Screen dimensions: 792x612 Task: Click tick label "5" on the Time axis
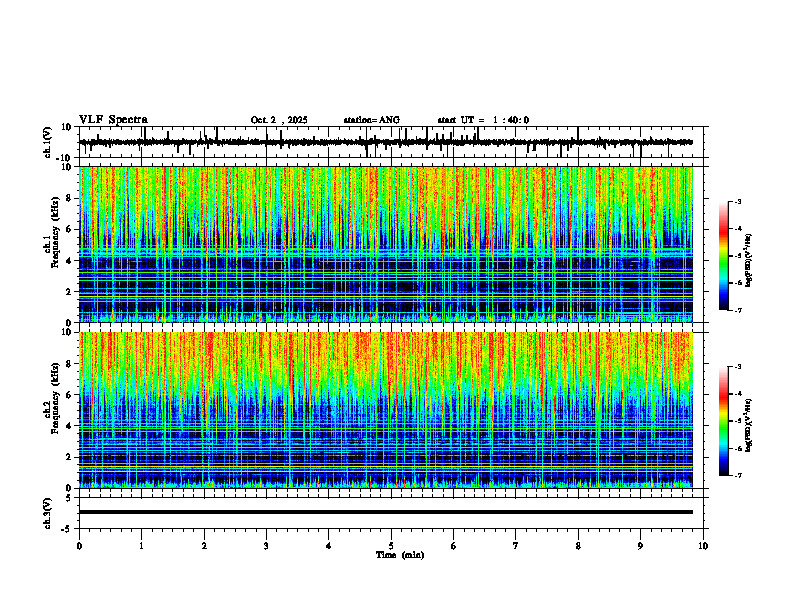coord(391,546)
